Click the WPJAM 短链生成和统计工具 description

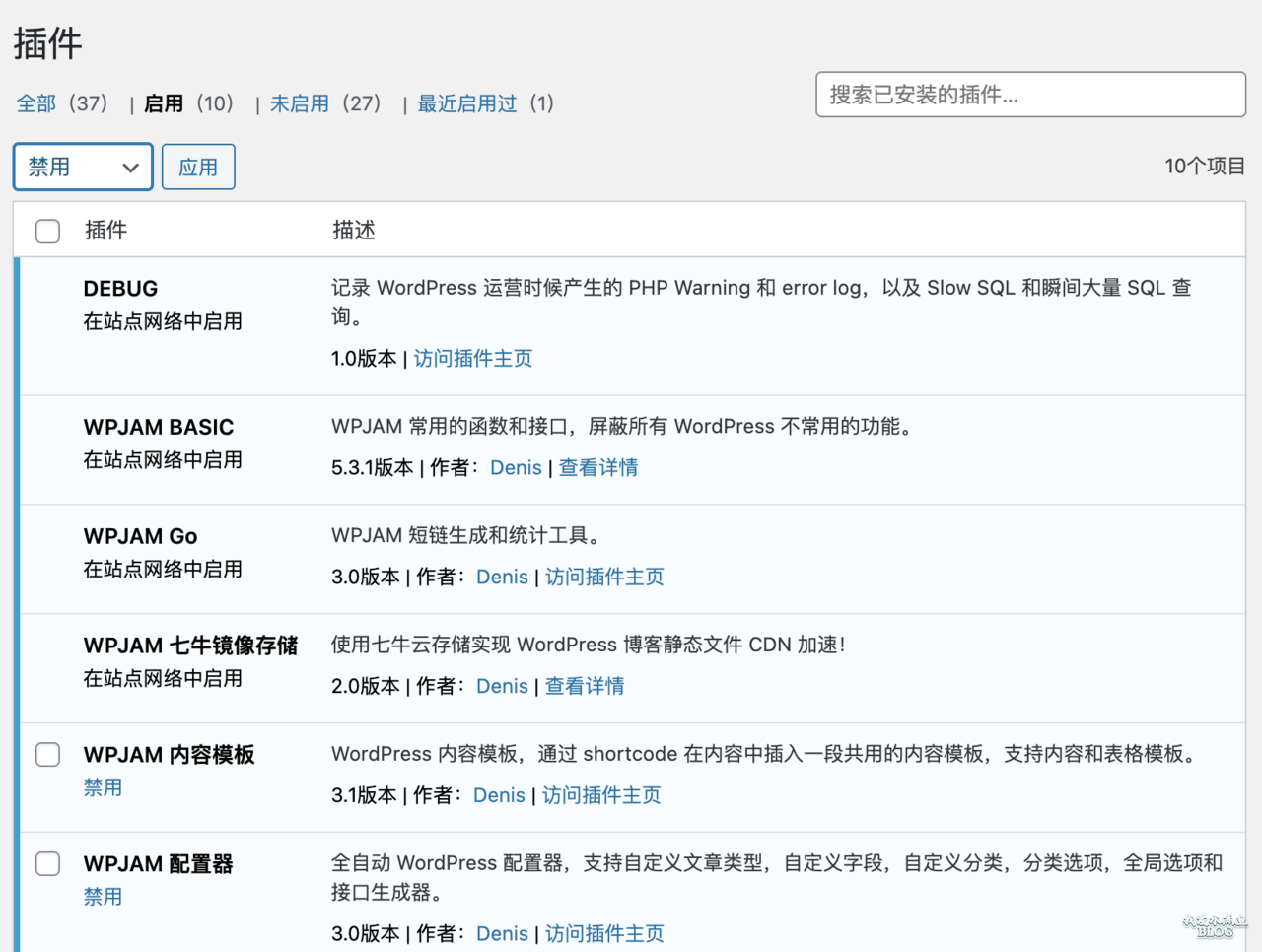point(466,536)
